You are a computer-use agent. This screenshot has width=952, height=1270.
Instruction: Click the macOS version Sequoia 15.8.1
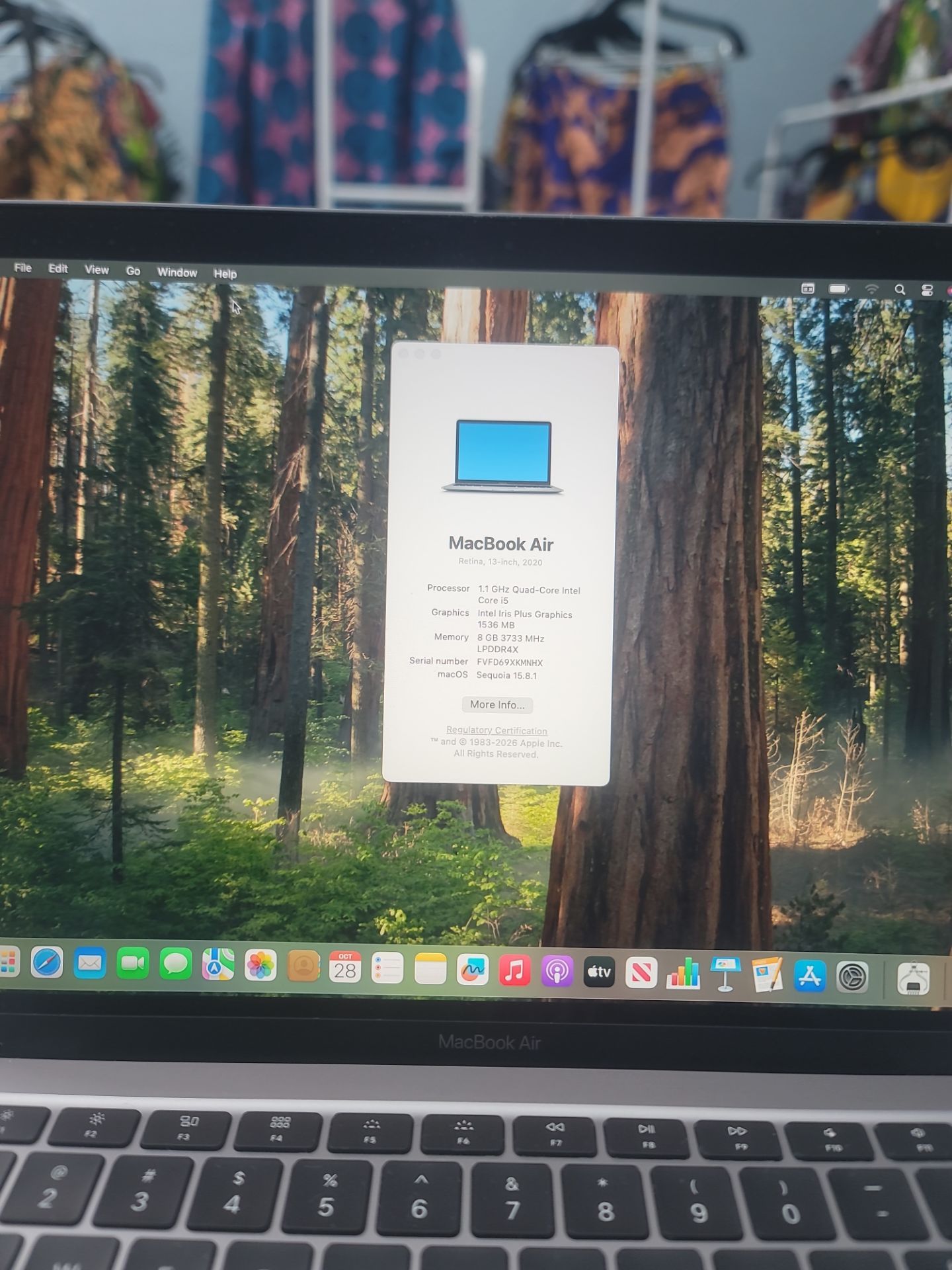(506, 676)
